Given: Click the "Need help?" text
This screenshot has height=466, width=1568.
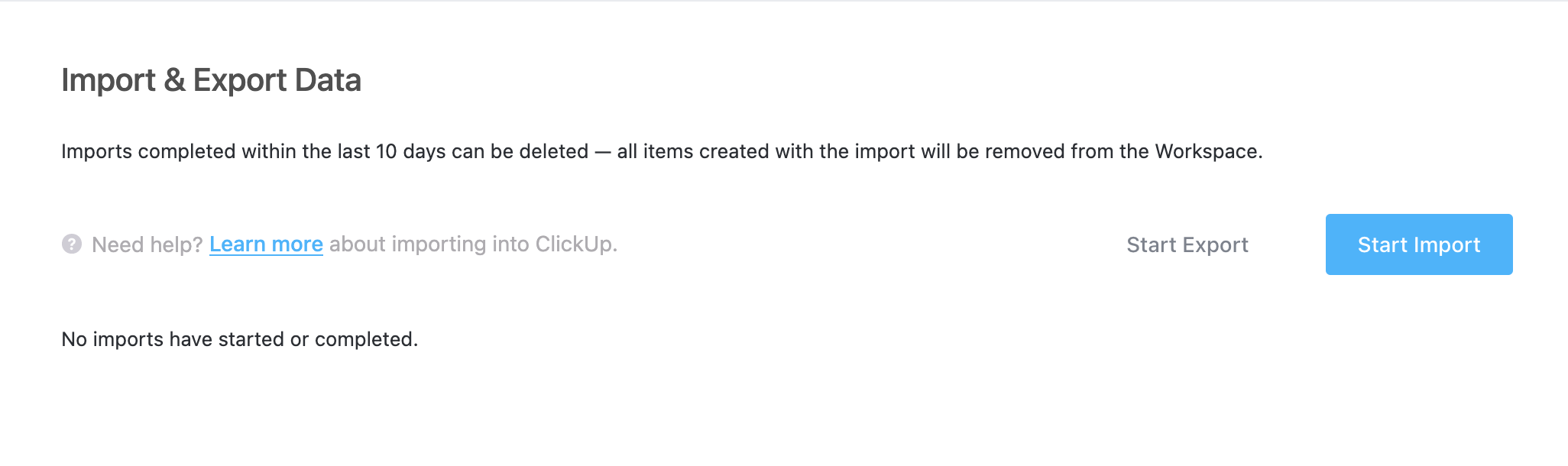Looking at the screenshot, I should [x=147, y=244].
